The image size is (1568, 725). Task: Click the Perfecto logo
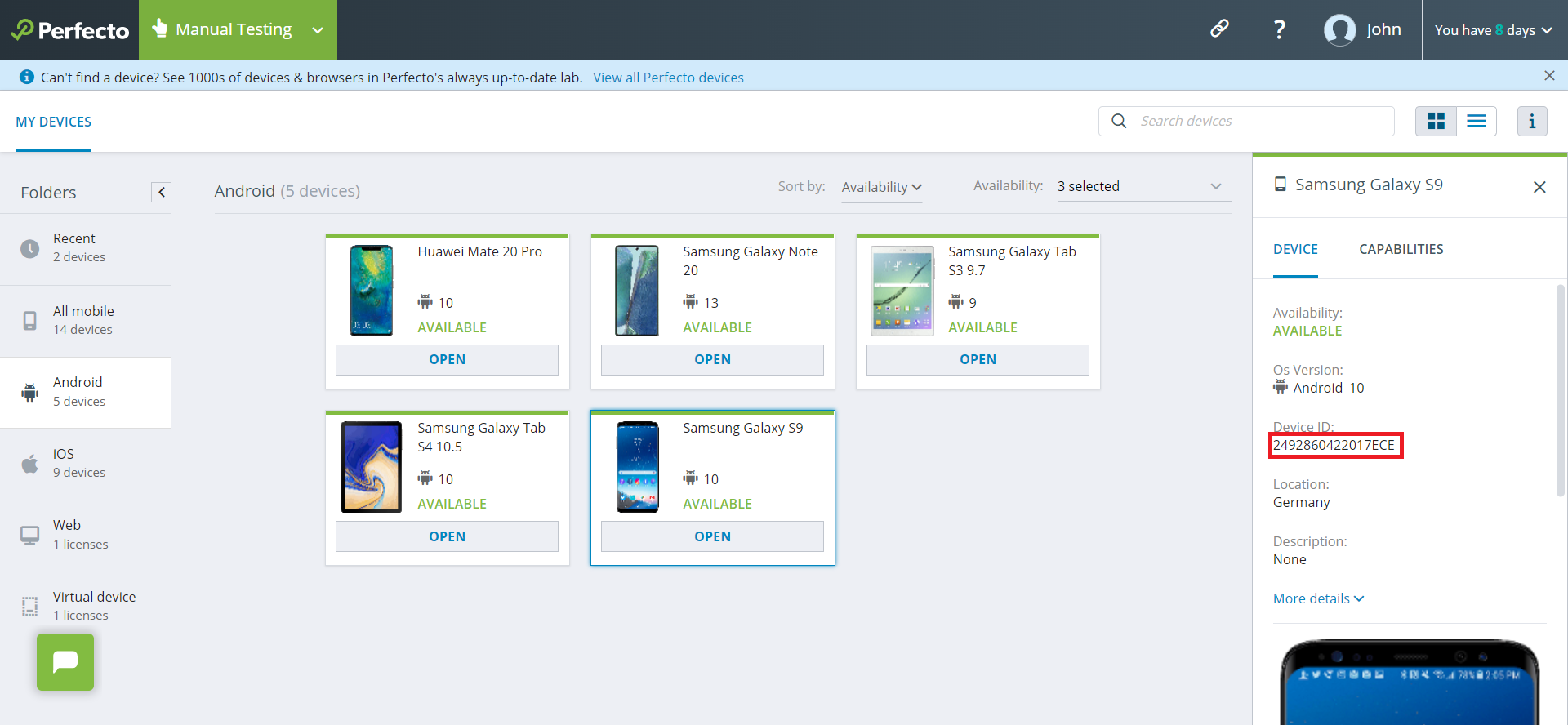69,30
